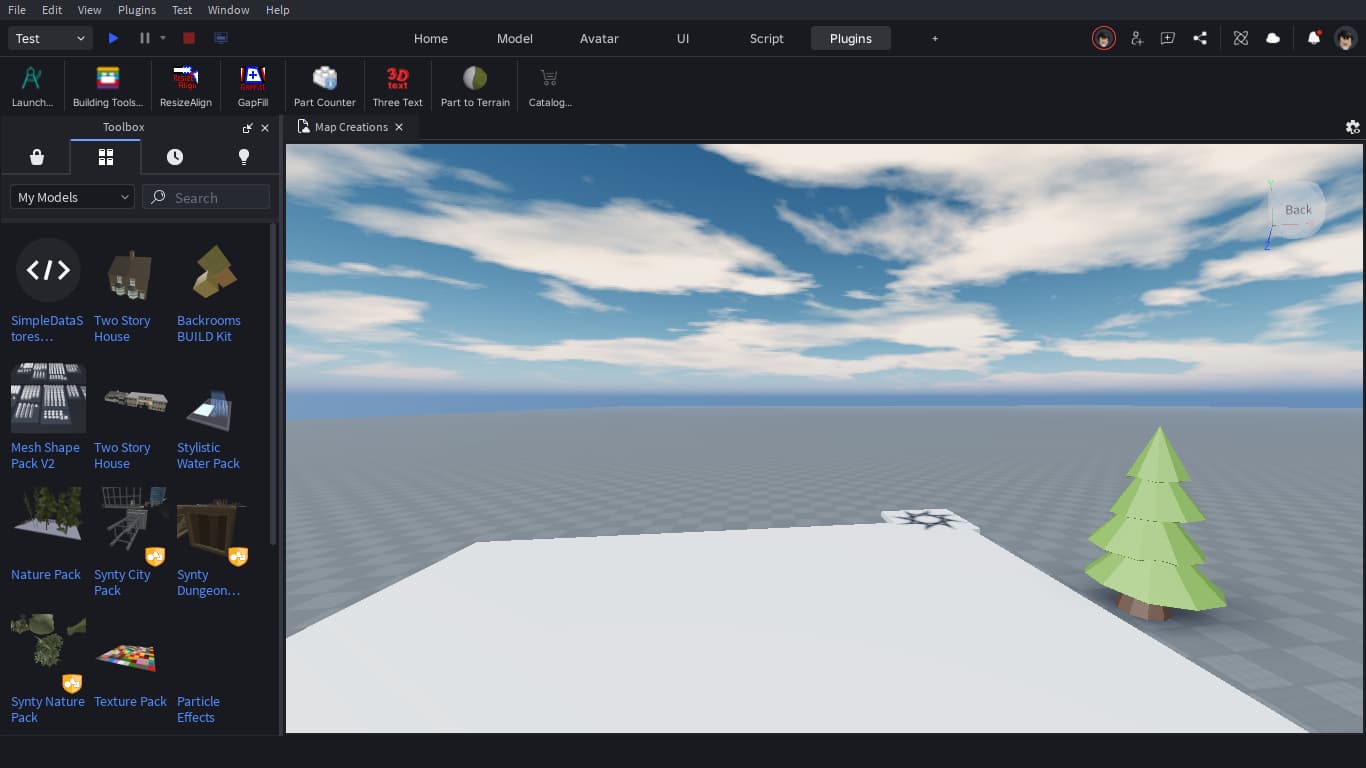Open Building Tools plugin

(x=108, y=86)
